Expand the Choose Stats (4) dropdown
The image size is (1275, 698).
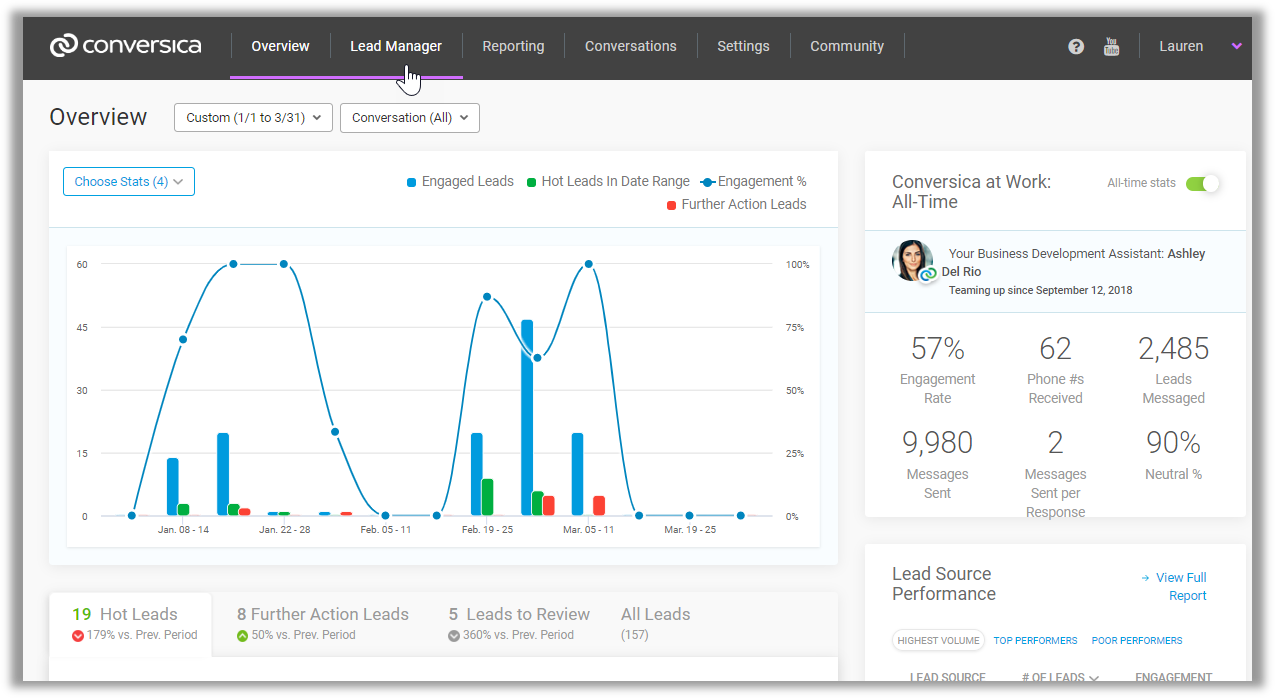click(x=129, y=182)
